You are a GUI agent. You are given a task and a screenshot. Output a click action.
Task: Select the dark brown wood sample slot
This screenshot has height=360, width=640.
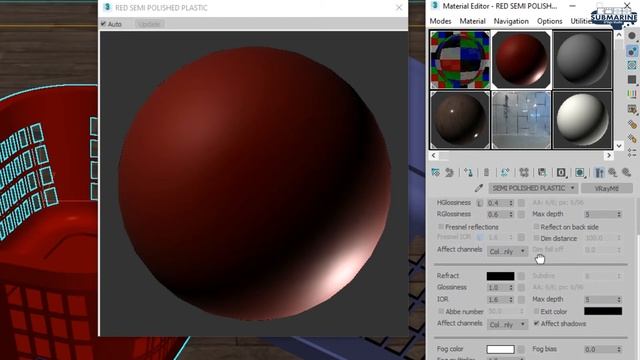tap(460, 120)
